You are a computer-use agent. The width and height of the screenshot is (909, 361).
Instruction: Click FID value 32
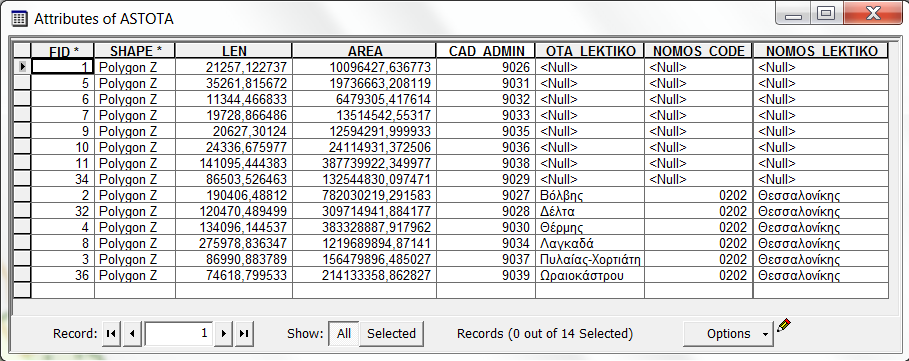pos(63,212)
